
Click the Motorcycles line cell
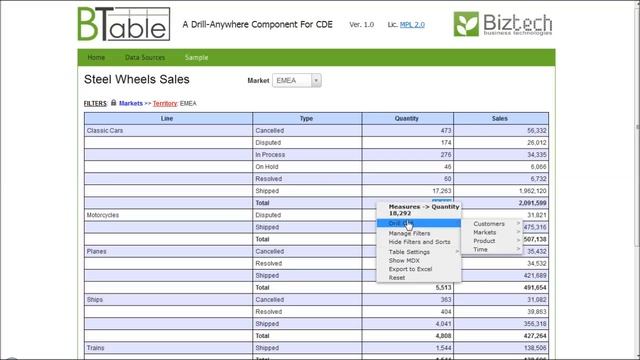click(168, 215)
